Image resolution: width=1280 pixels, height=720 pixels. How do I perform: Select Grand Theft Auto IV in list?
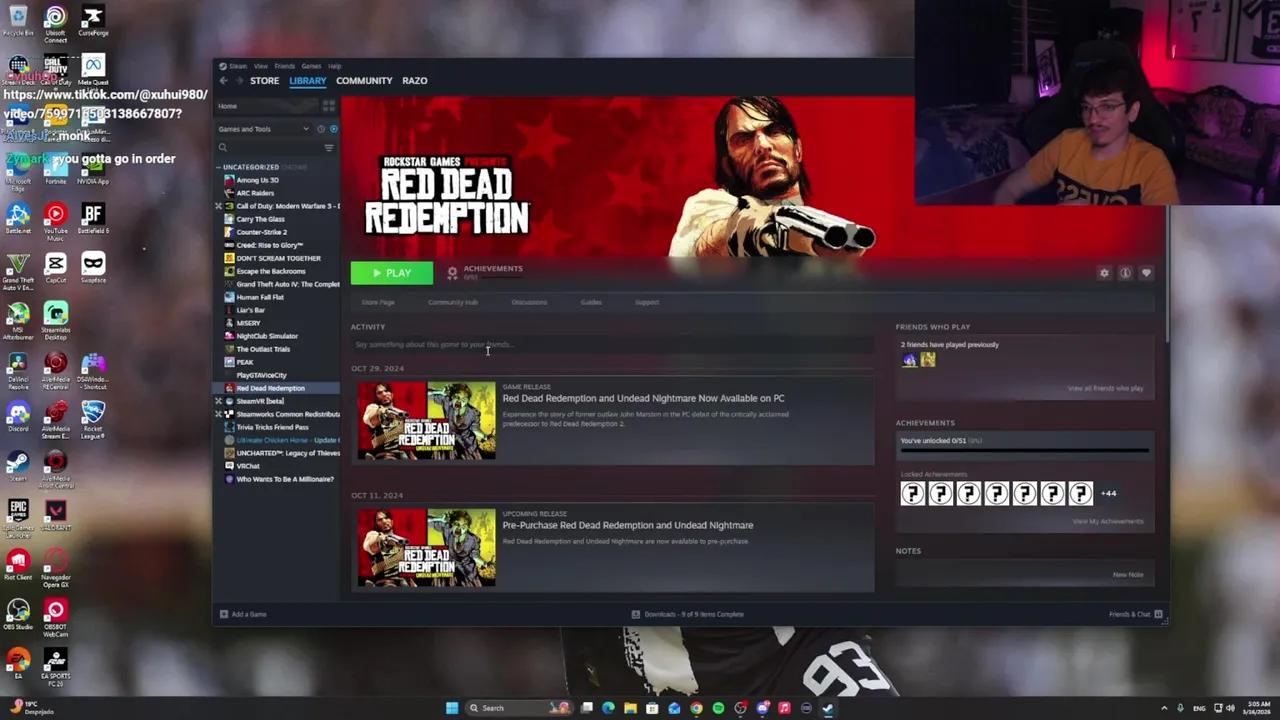tap(288, 284)
